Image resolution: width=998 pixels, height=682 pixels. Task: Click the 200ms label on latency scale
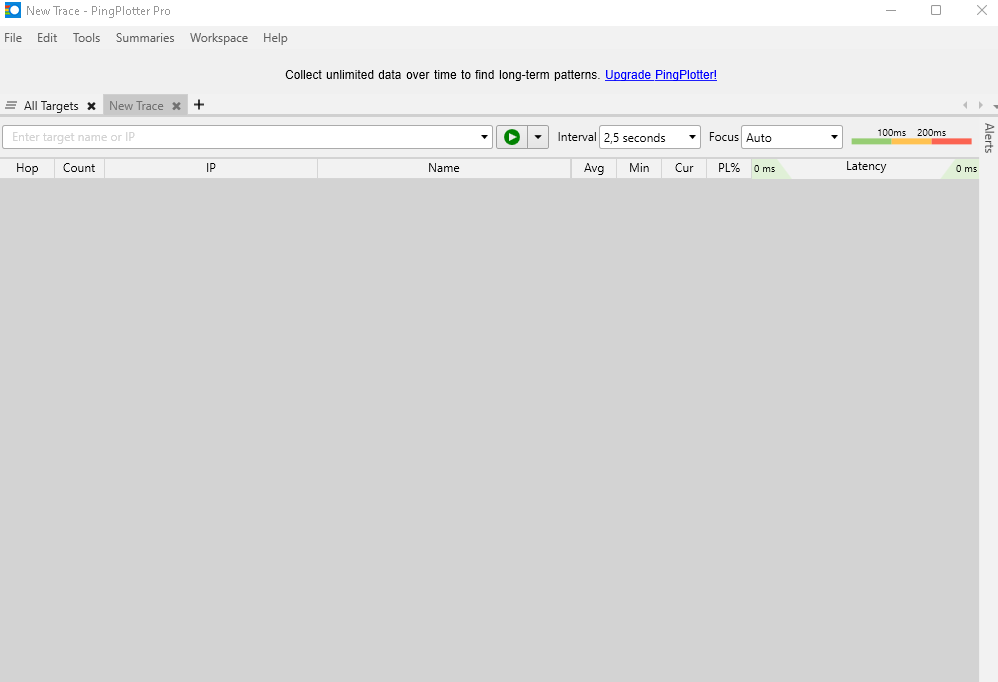pos(931,132)
